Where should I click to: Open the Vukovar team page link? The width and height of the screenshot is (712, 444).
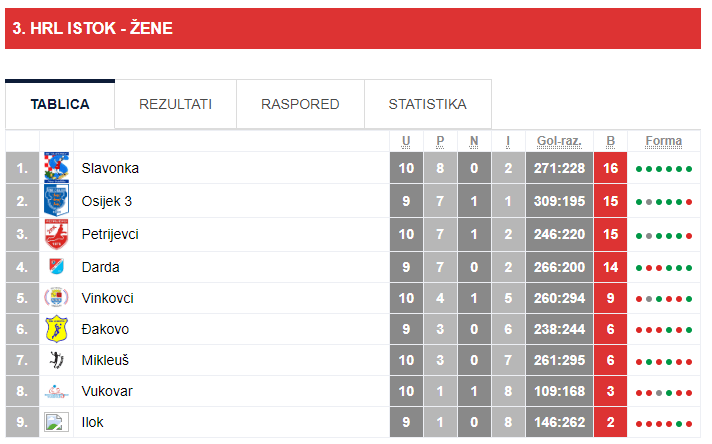107,391
